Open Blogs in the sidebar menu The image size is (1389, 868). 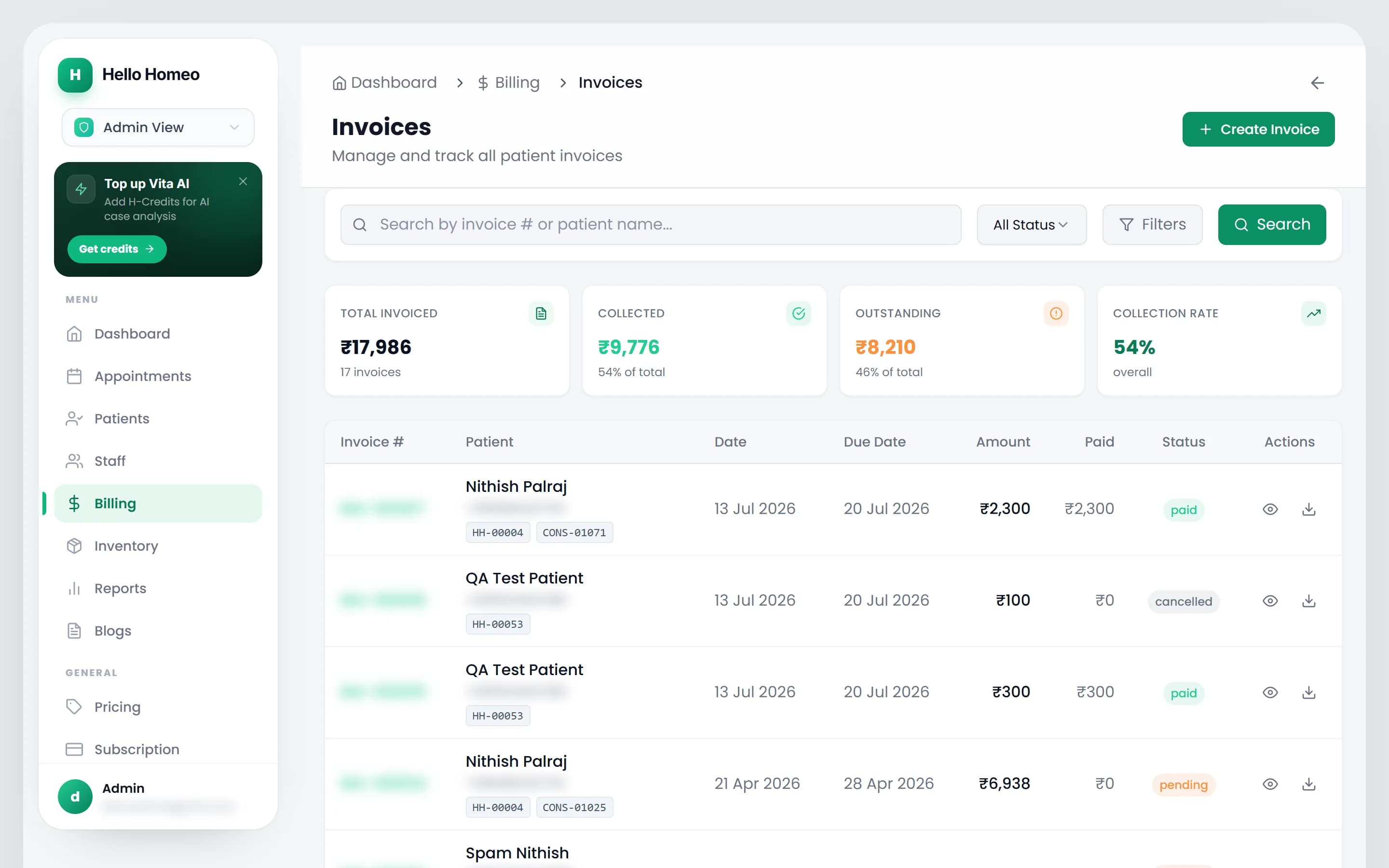point(158,631)
